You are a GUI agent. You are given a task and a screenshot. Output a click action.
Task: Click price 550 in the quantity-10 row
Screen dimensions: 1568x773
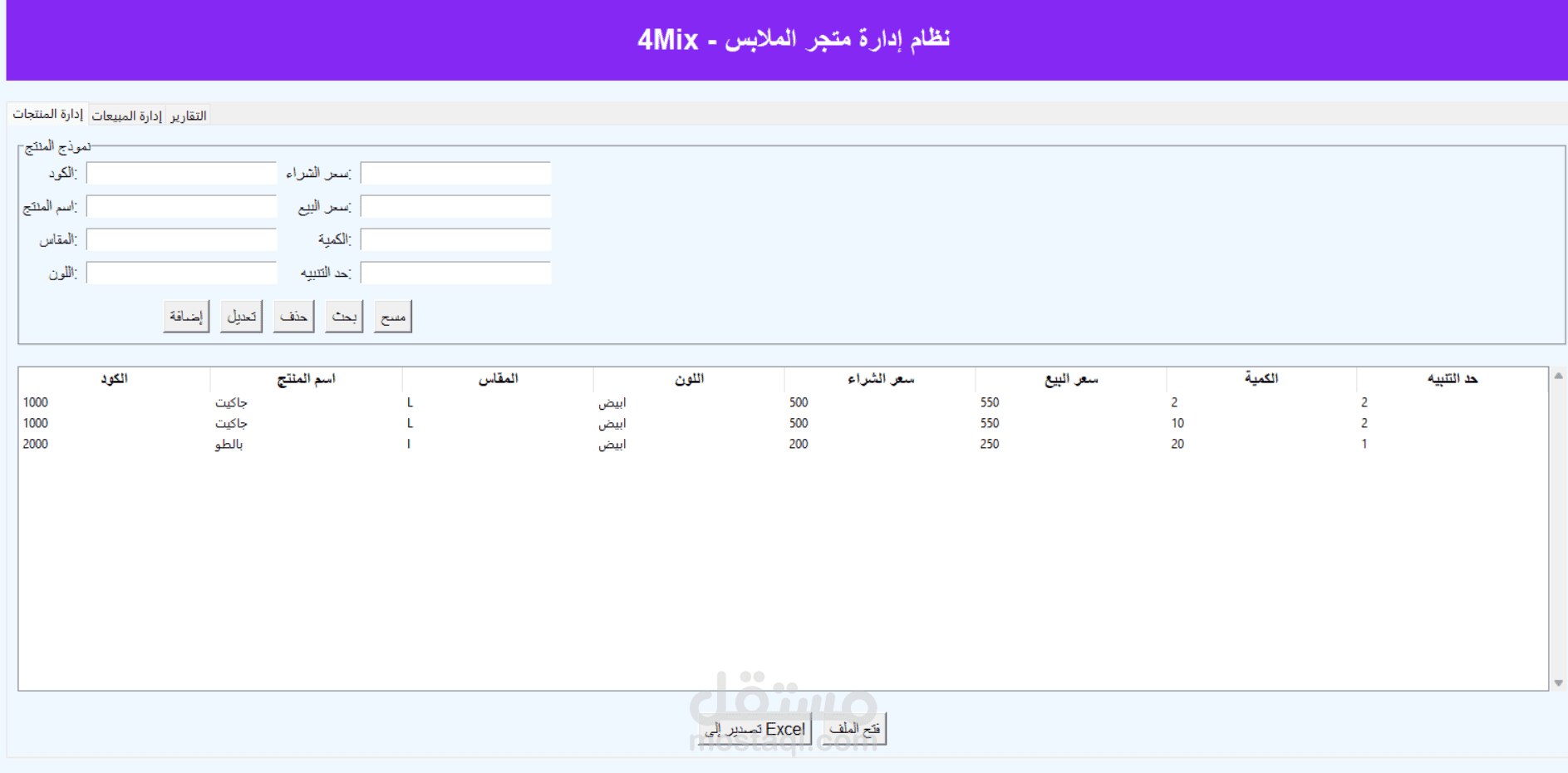point(990,423)
